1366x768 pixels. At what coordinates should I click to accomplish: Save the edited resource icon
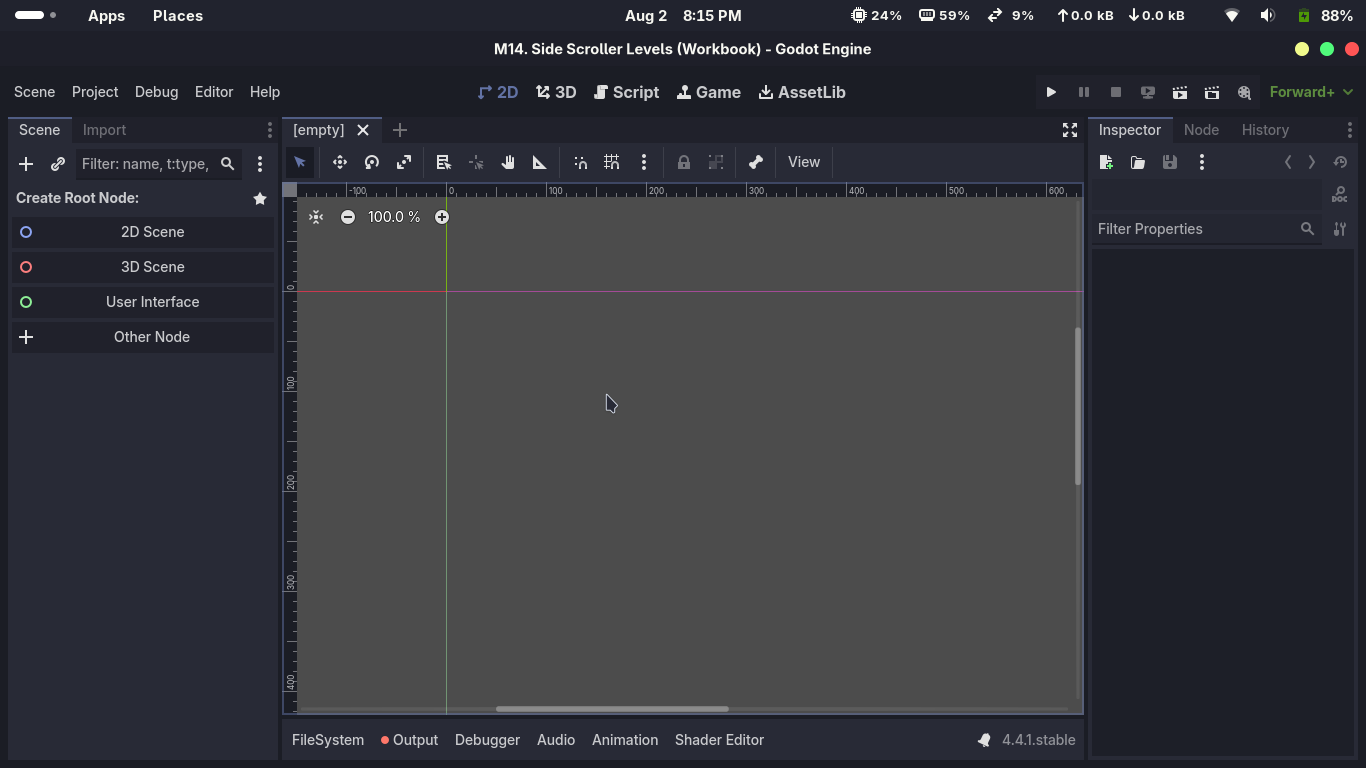(x=1170, y=162)
